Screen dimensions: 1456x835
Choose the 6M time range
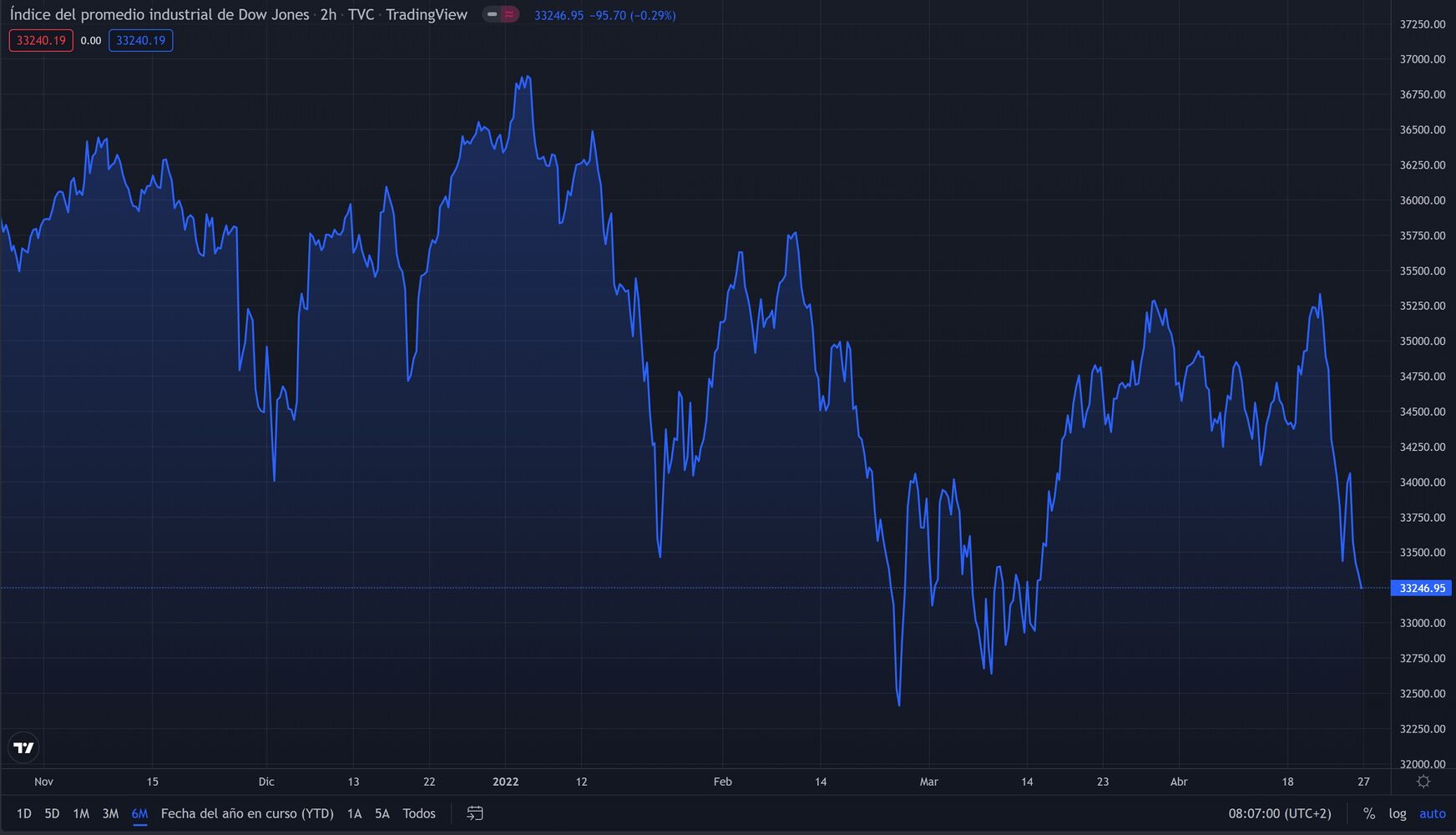(x=139, y=813)
